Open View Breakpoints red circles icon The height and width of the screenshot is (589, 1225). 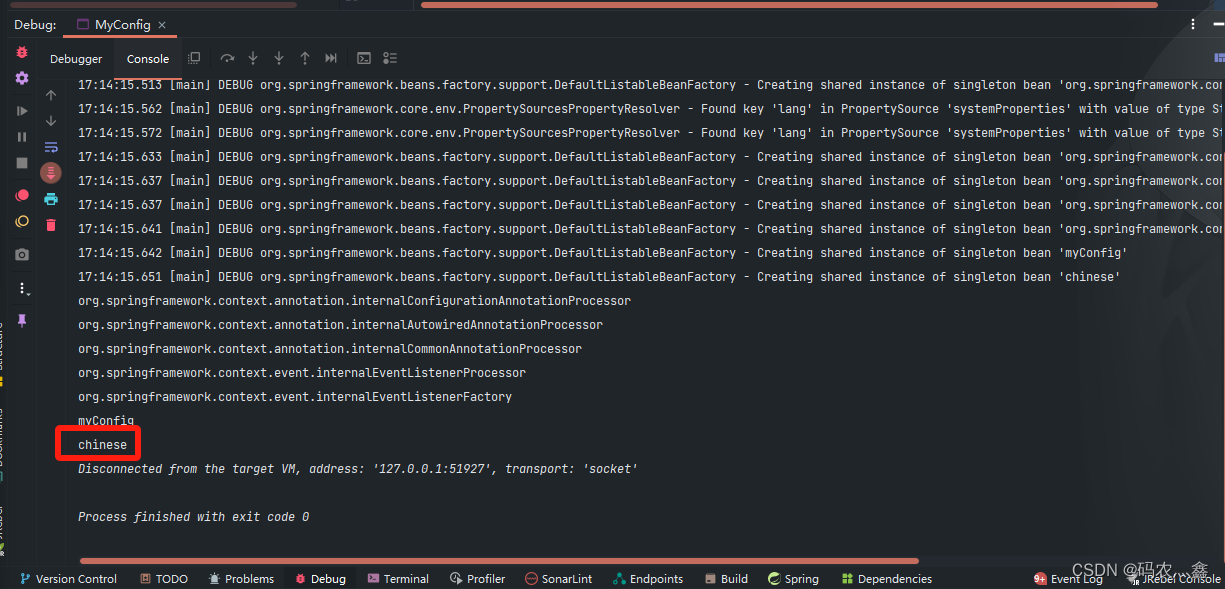(x=22, y=195)
